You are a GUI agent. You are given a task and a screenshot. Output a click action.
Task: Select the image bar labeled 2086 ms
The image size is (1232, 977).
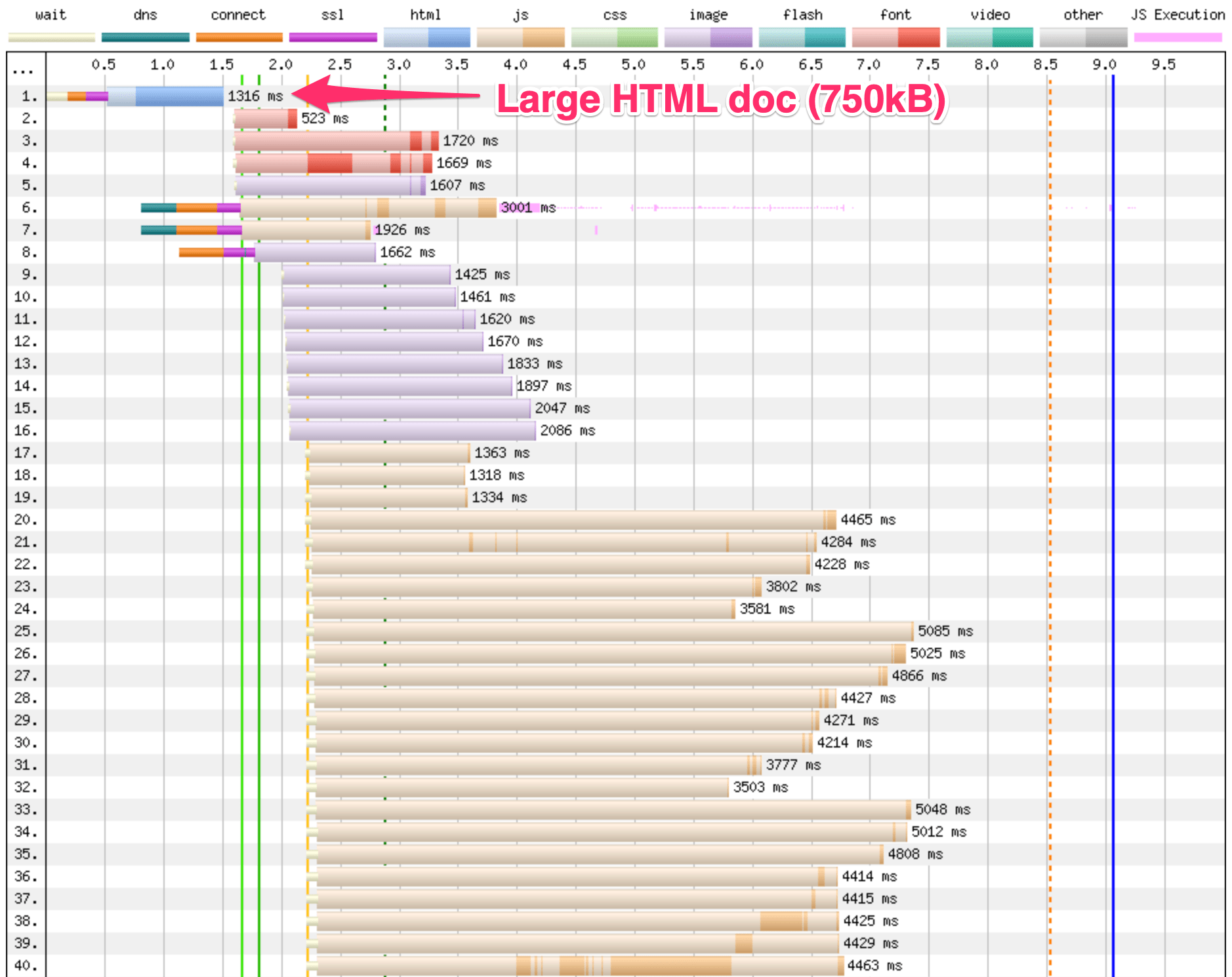point(412,431)
